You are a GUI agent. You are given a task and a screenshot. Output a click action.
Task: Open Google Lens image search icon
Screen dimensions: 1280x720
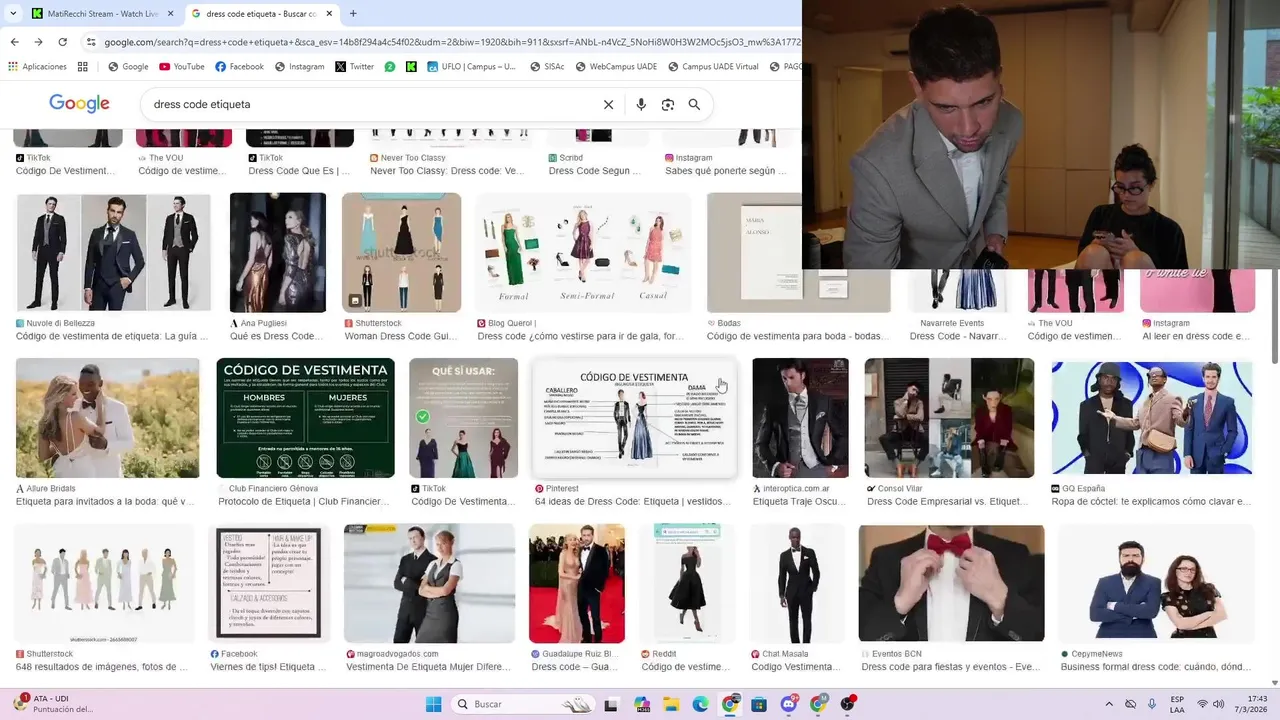pos(668,105)
